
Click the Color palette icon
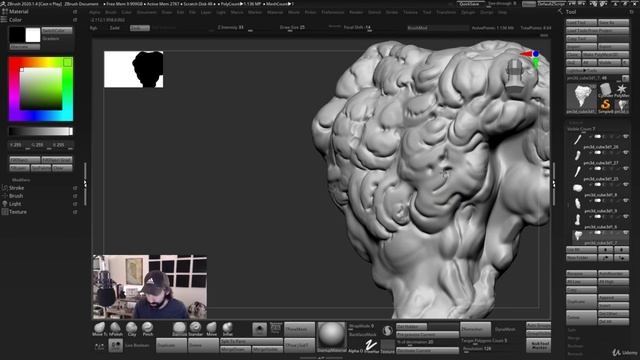tap(4, 20)
